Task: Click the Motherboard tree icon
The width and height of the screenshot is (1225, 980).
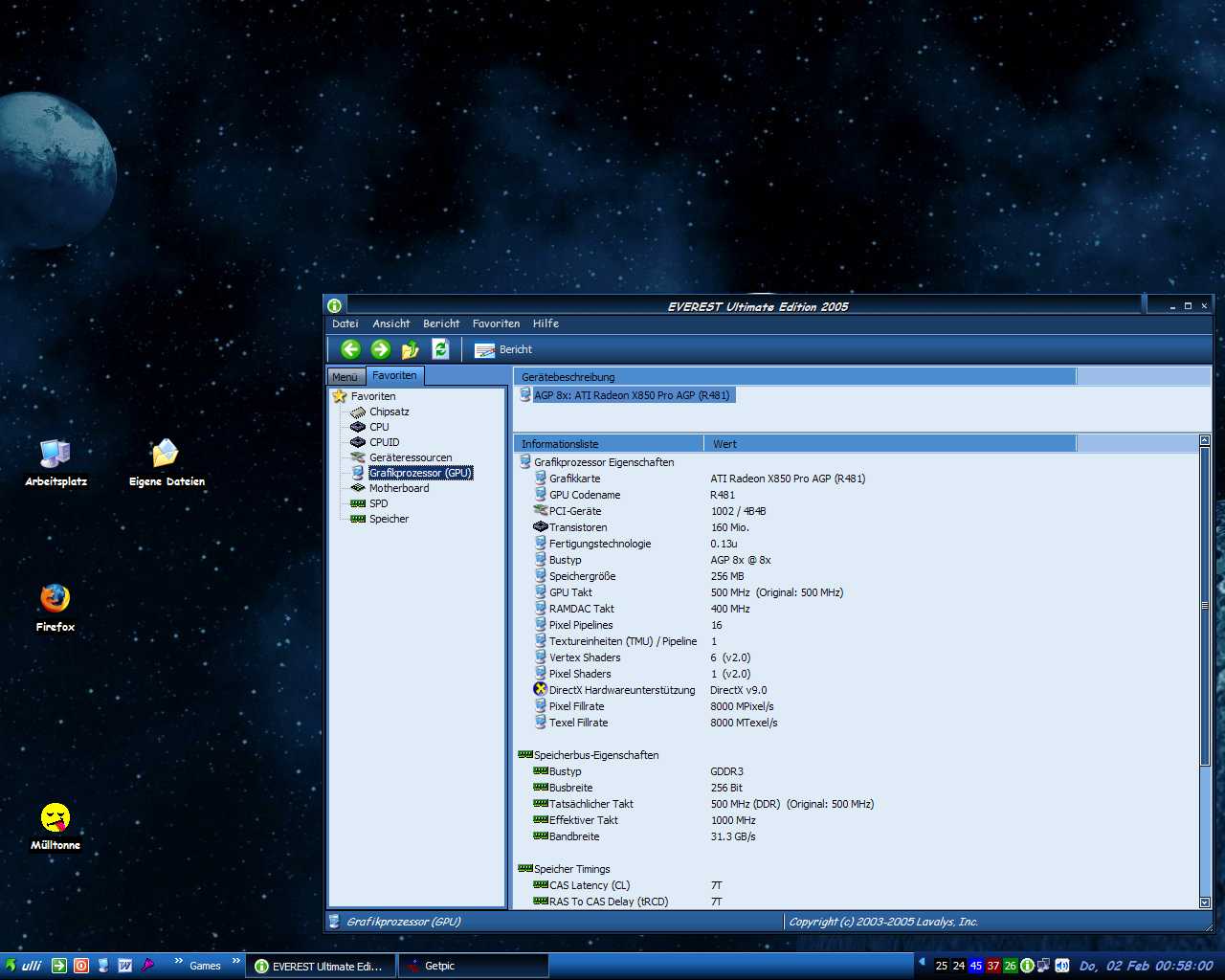Action: (x=358, y=488)
